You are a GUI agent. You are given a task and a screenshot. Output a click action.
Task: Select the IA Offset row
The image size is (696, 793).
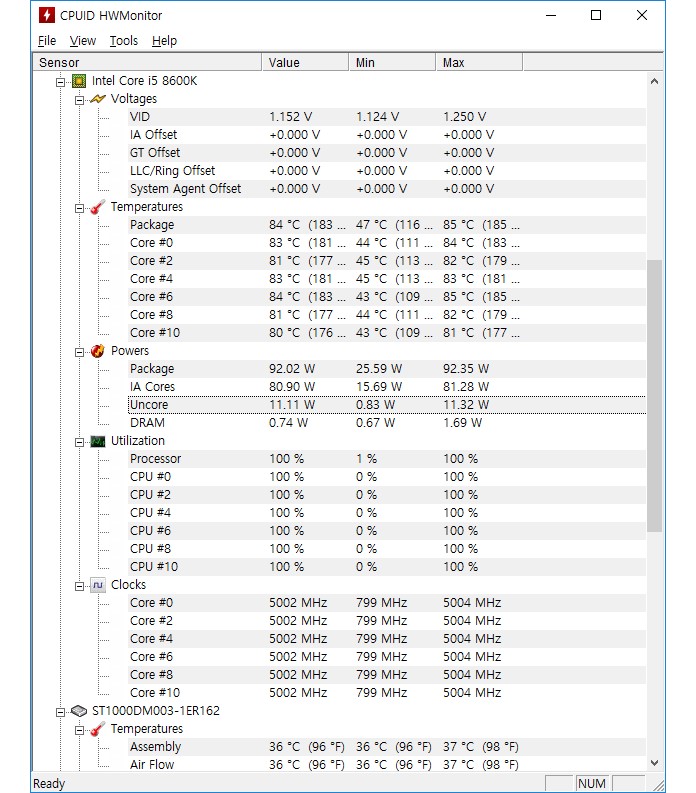tap(387, 135)
